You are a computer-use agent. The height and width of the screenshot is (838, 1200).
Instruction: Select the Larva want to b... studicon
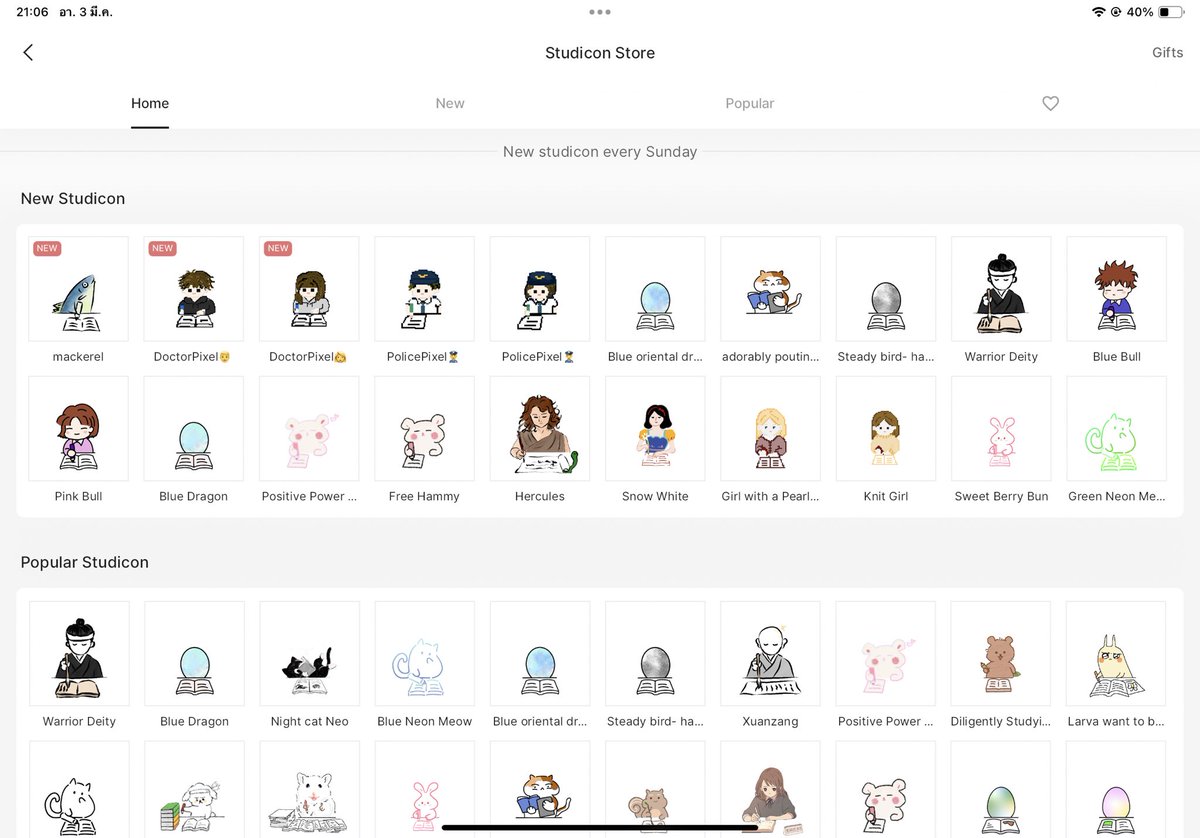pyautogui.click(x=1117, y=654)
